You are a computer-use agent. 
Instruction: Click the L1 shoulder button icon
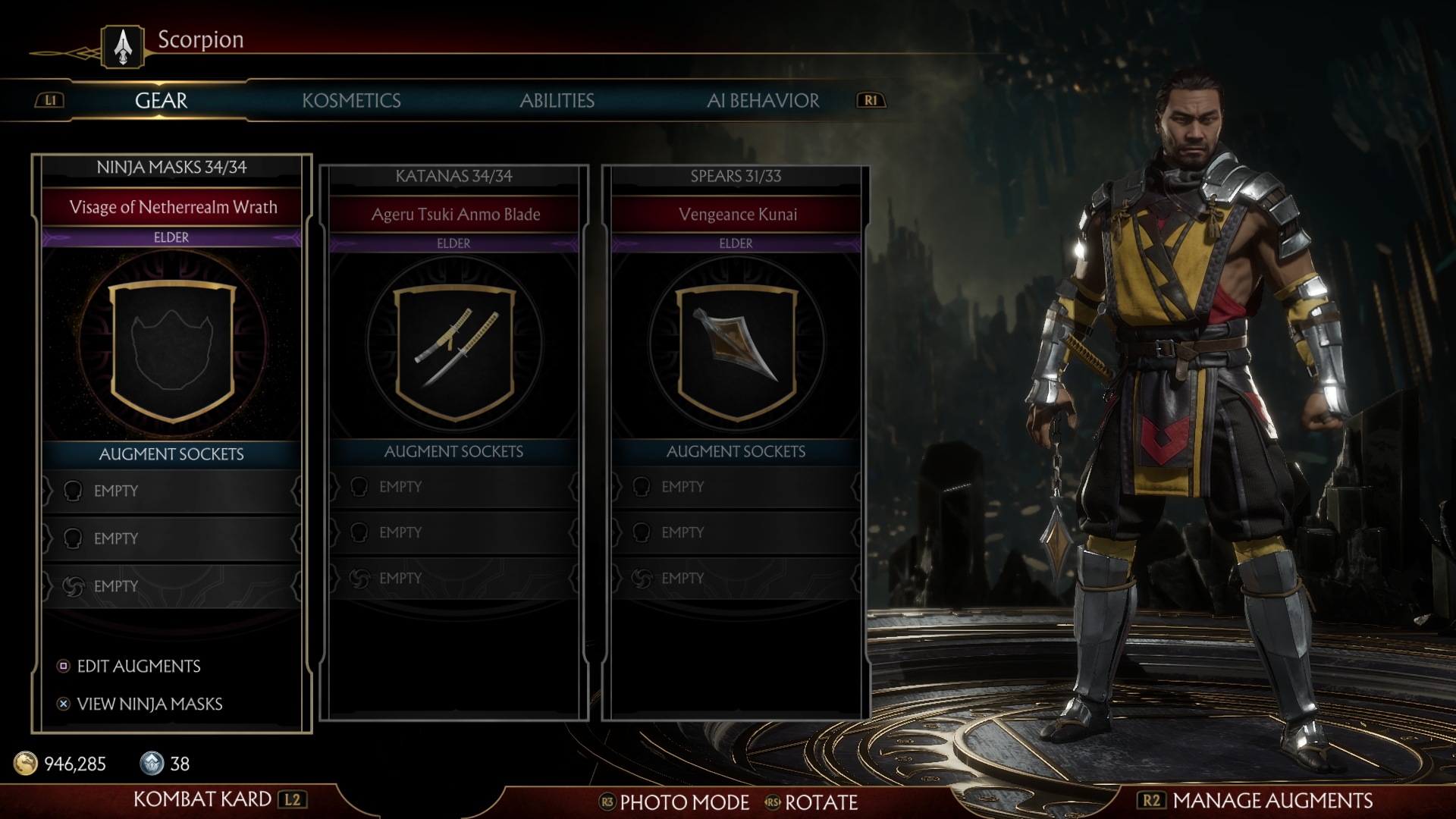[x=50, y=100]
